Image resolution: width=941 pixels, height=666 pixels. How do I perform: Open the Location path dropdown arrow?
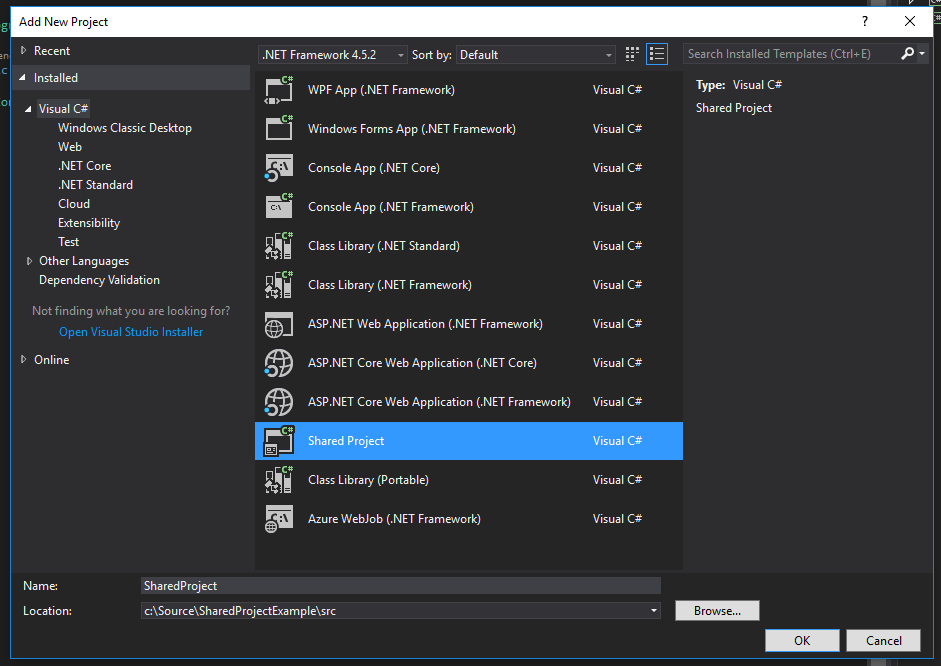(654, 611)
